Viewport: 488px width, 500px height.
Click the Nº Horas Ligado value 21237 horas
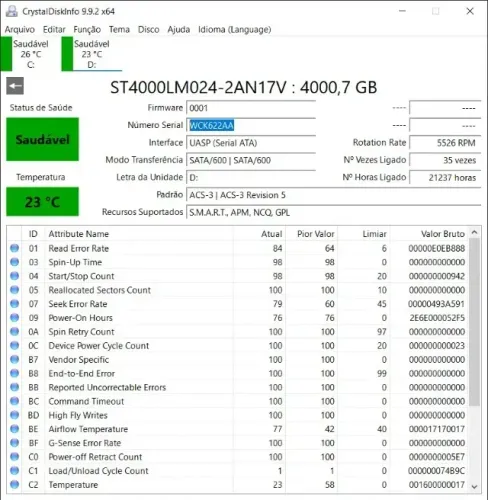(x=445, y=178)
